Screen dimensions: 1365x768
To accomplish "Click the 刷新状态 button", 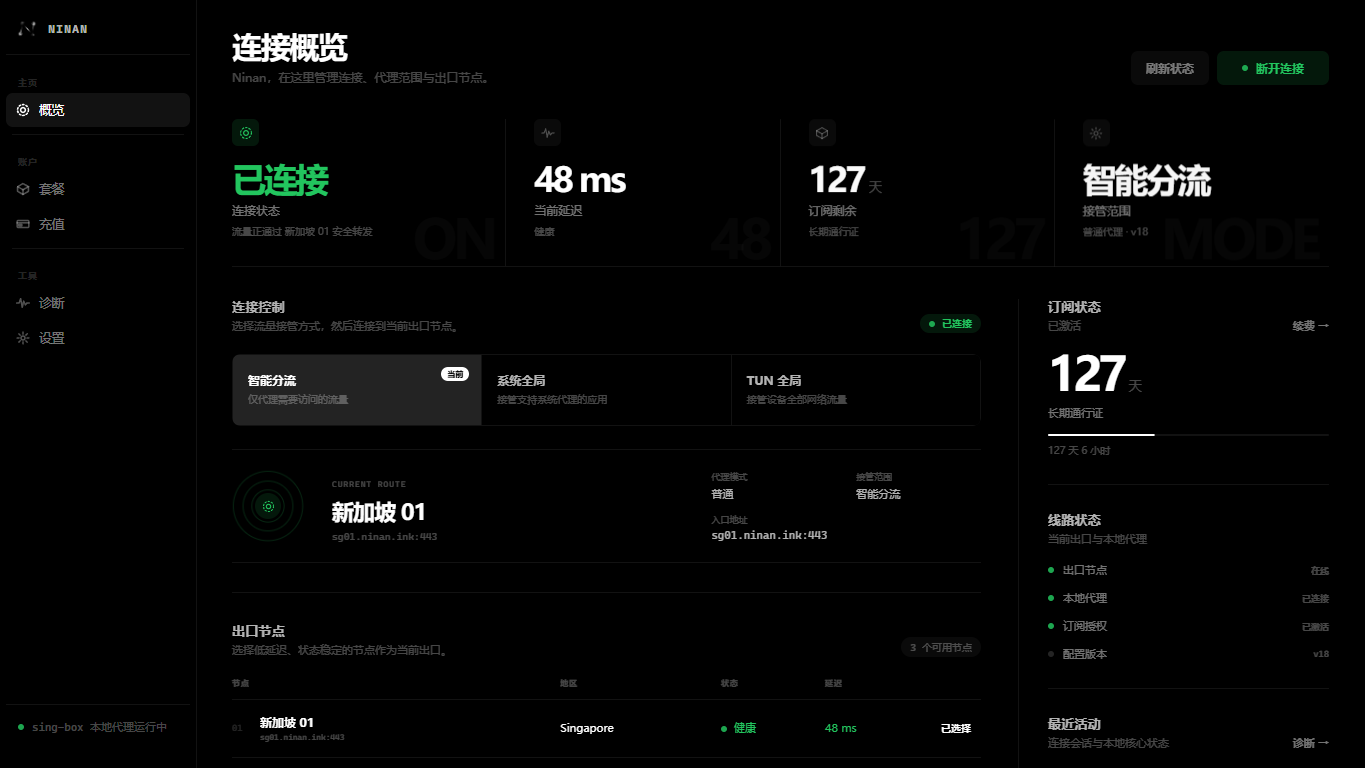I will tap(1170, 68).
